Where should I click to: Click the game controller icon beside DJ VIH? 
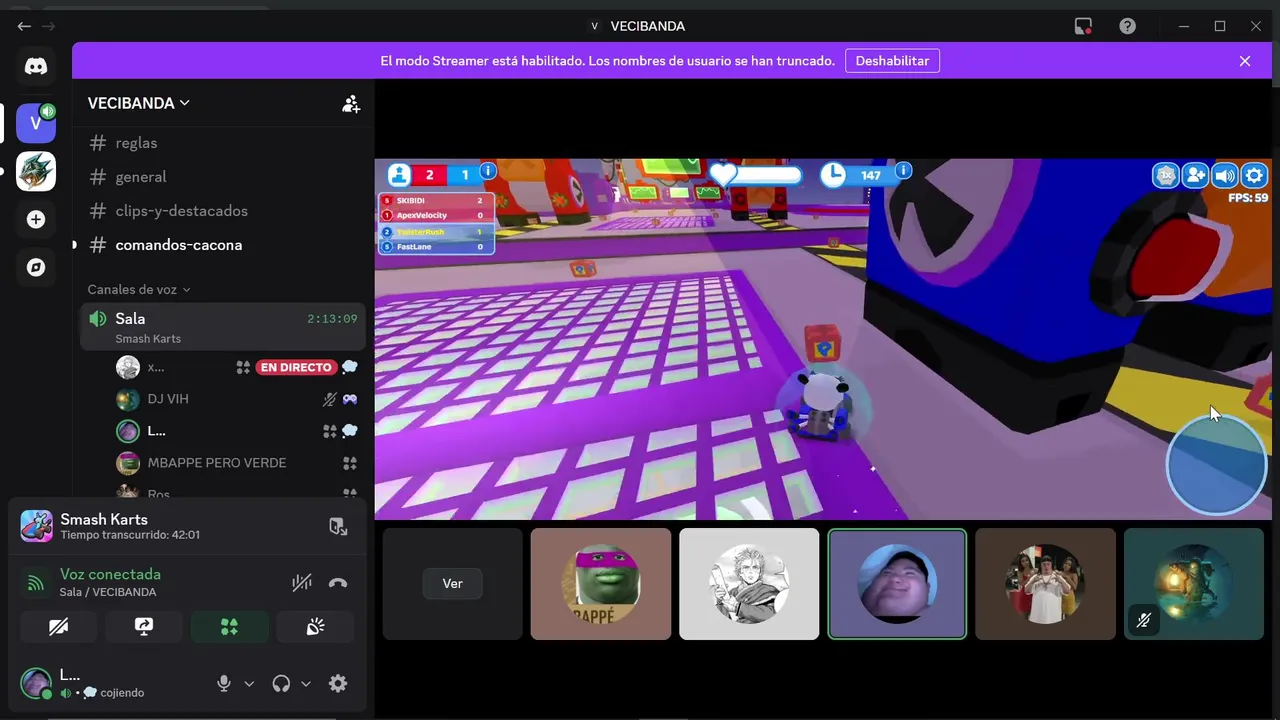point(350,399)
